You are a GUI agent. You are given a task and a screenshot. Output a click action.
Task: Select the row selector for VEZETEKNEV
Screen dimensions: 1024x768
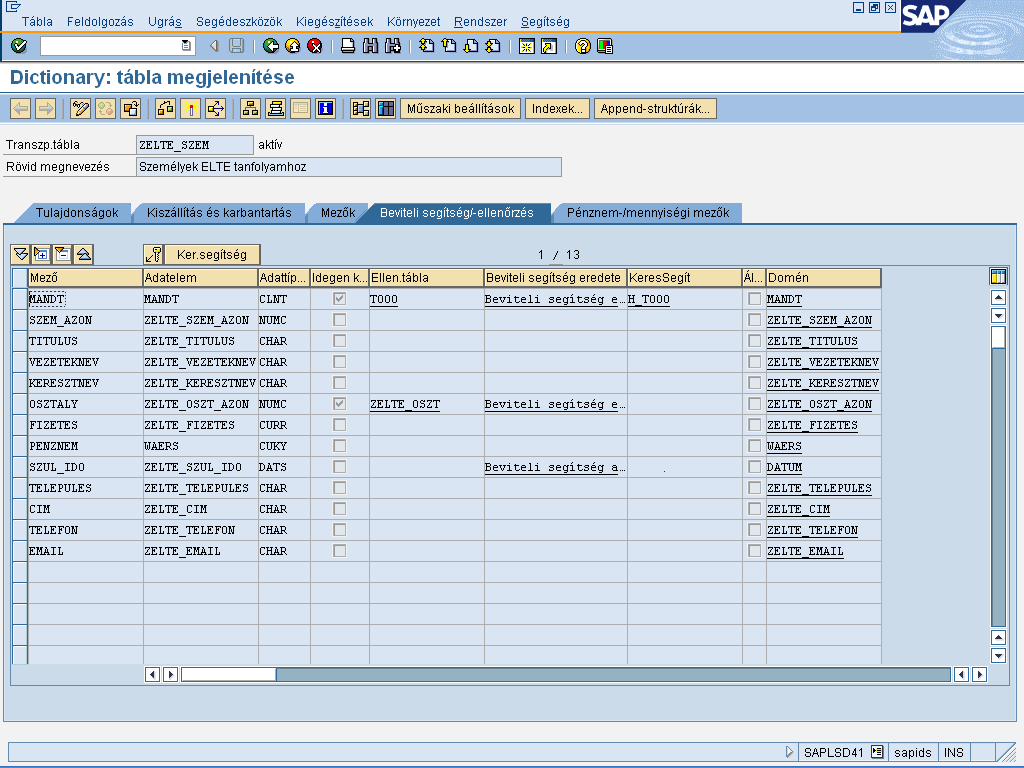(20, 362)
